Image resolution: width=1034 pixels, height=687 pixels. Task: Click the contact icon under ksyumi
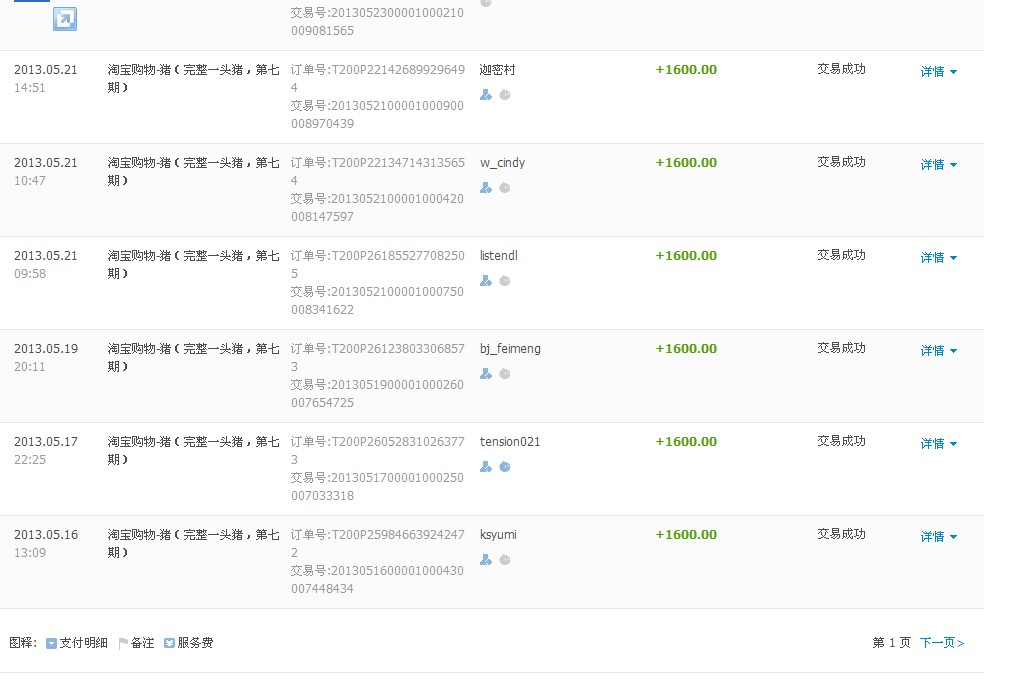click(486, 560)
